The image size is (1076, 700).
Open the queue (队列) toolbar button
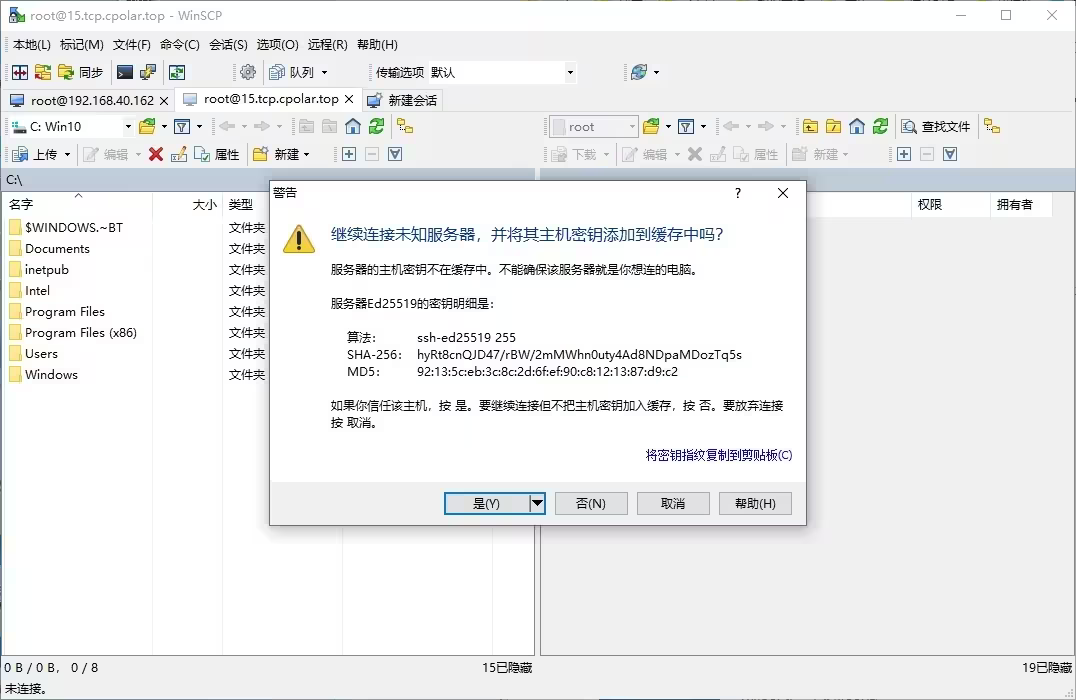click(292, 72)
